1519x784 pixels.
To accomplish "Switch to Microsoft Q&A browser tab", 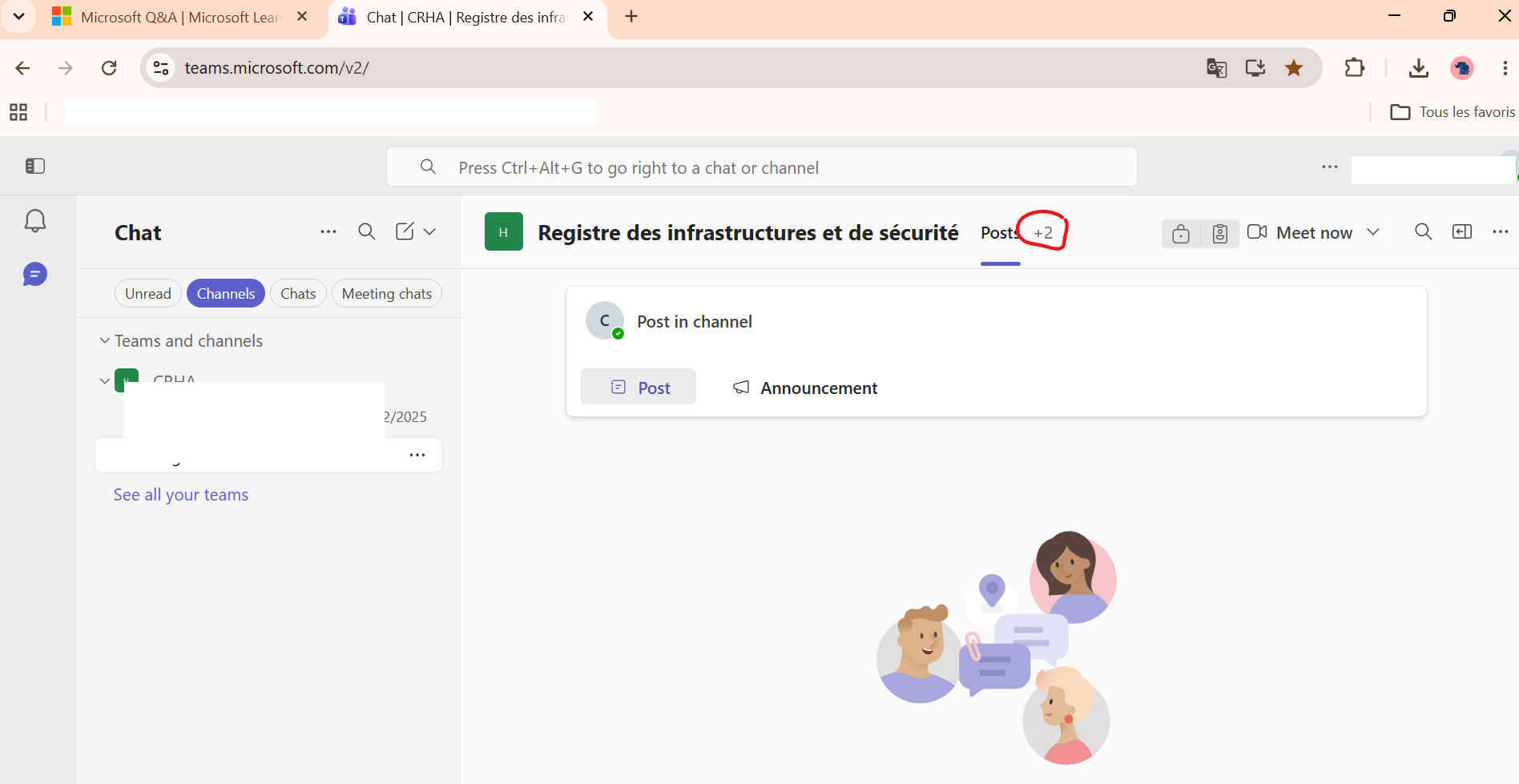I will pos(179,17).
